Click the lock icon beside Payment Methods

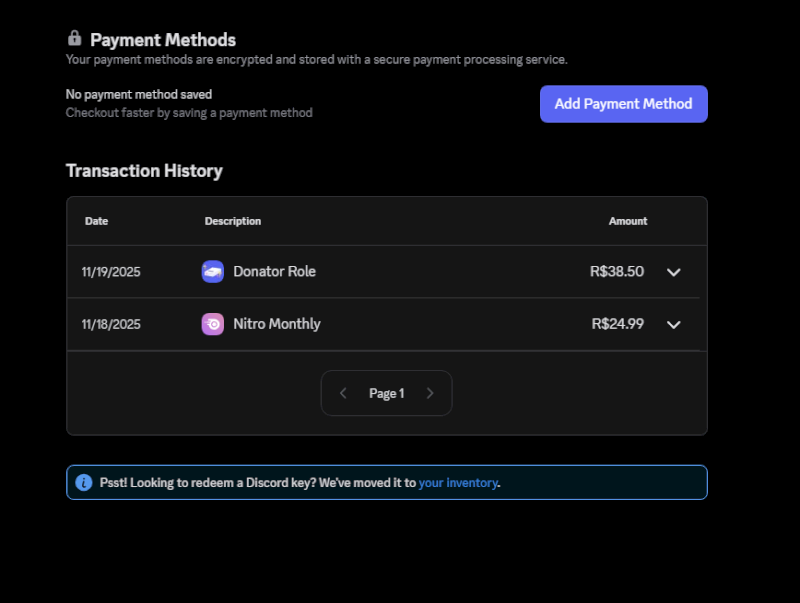tap(74, 38)
